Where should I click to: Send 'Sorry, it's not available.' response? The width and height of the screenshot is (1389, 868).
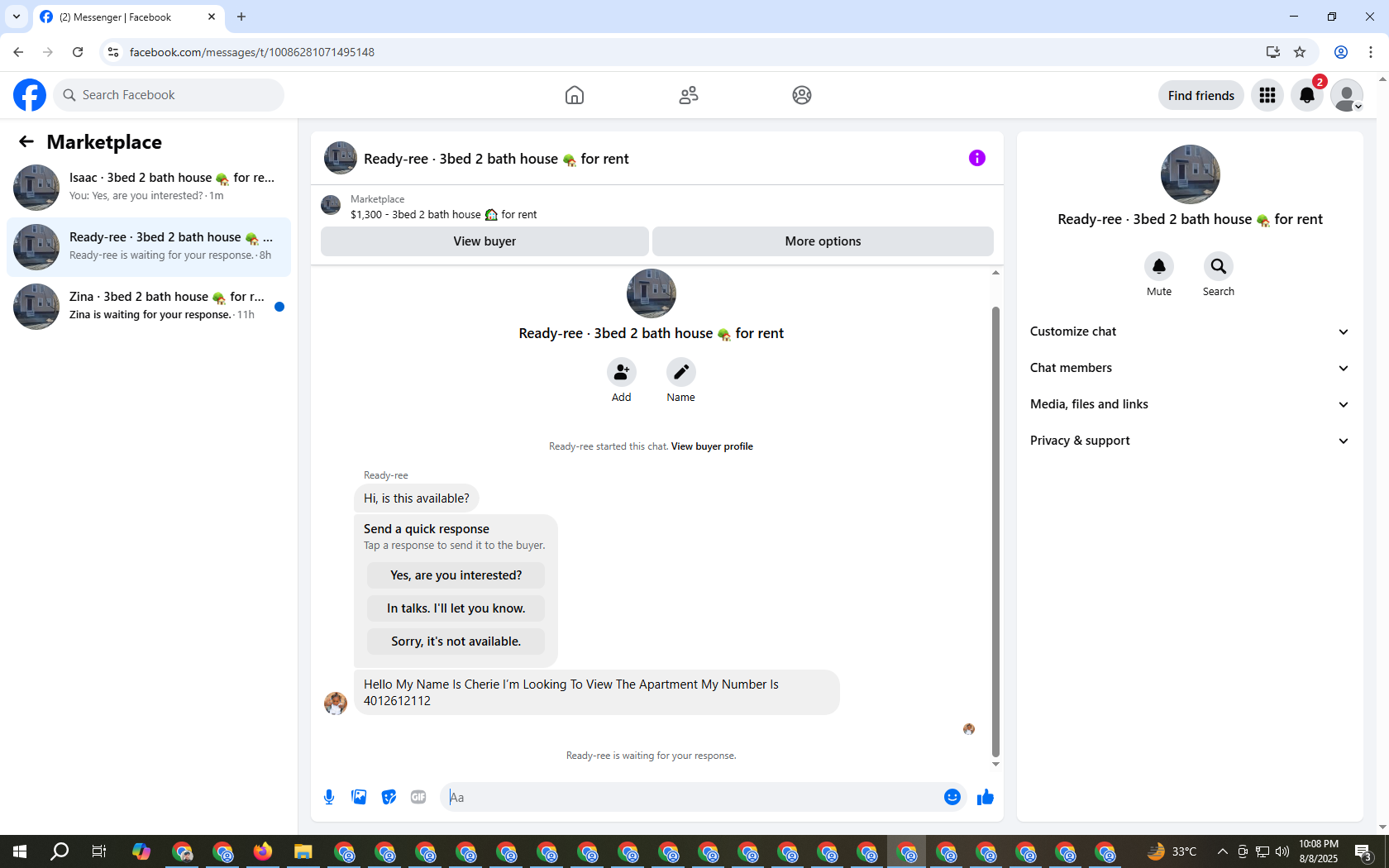click(456, 641)
